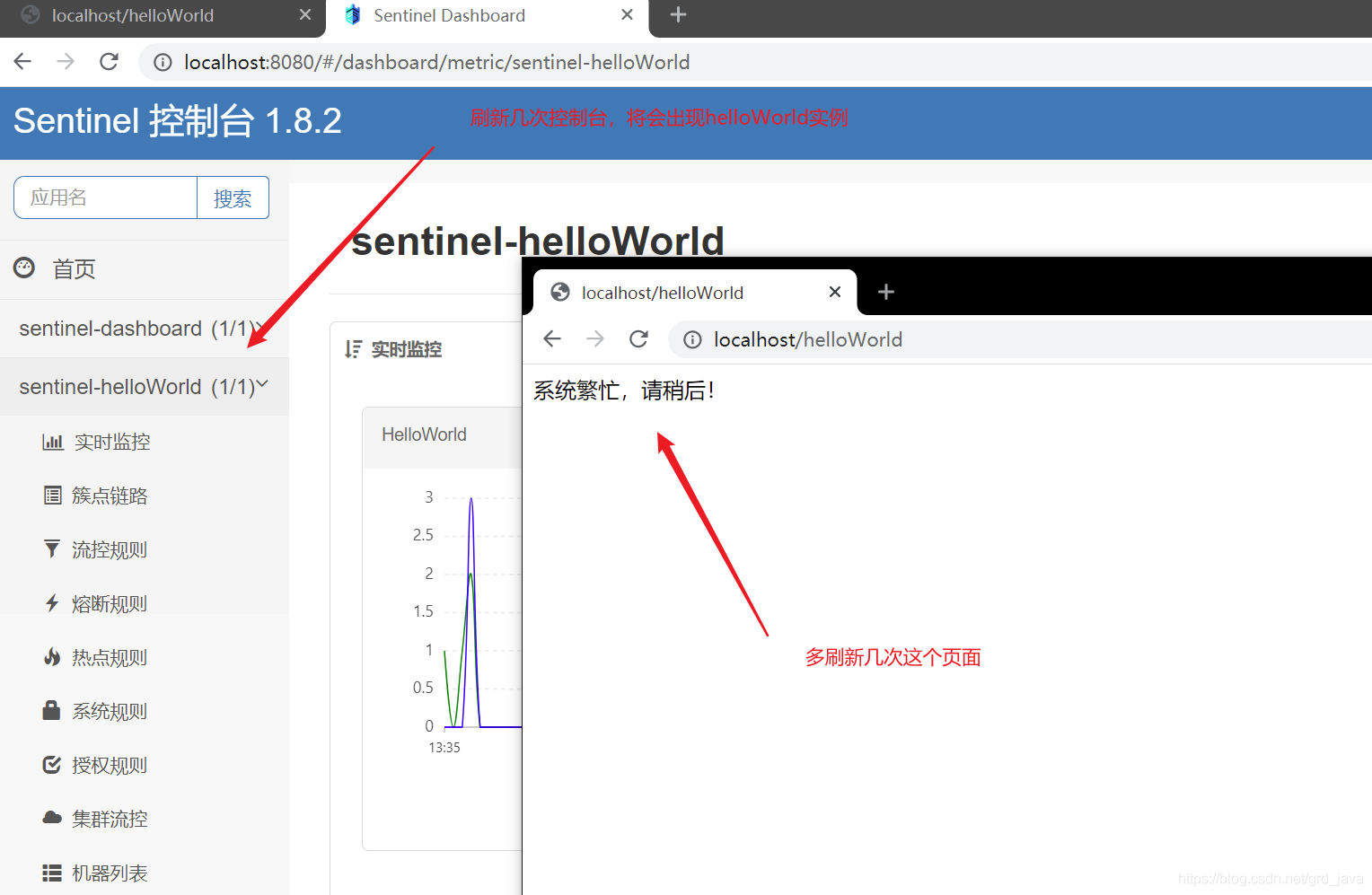The width and height of the screenshot is (1372, 895).
Task: Go forward in the front browser window
Action: [x=595, y=338]
